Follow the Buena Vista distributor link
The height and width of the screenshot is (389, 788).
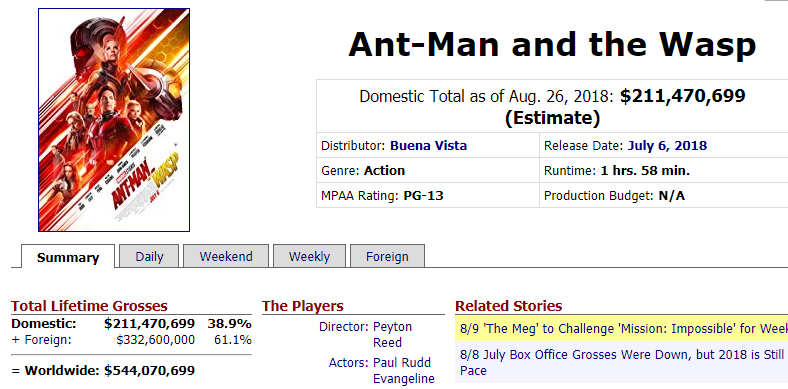pyautogui.click(x=429, y=146)
